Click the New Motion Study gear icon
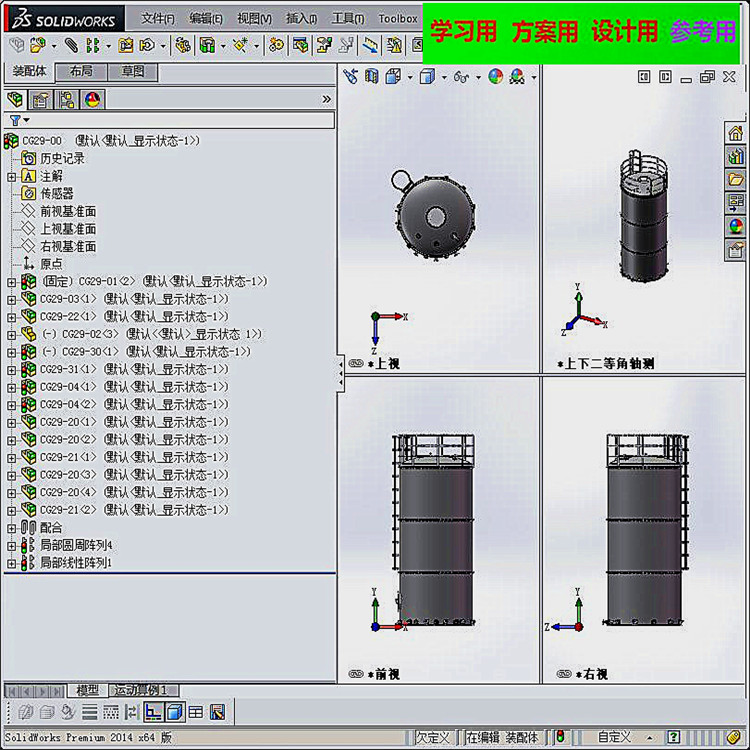 pyautogui.click(x=276, y=45)
